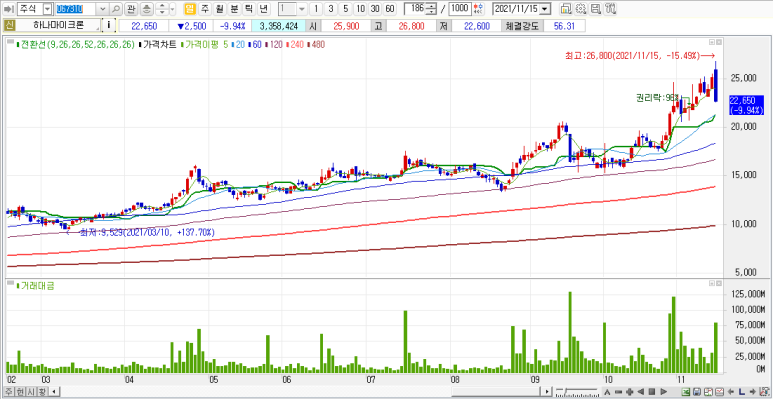Click the bar count field showing 186
Viewport: 773px width, 399px height.
coord(415,9)
